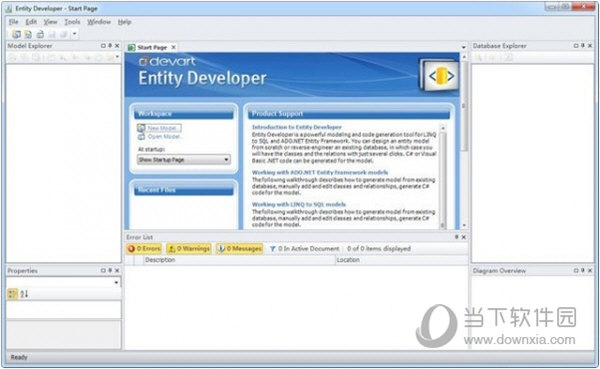Close the Diagram Overview panel
The height and width of the screenshot is (369, 600).
coord(590,270)
